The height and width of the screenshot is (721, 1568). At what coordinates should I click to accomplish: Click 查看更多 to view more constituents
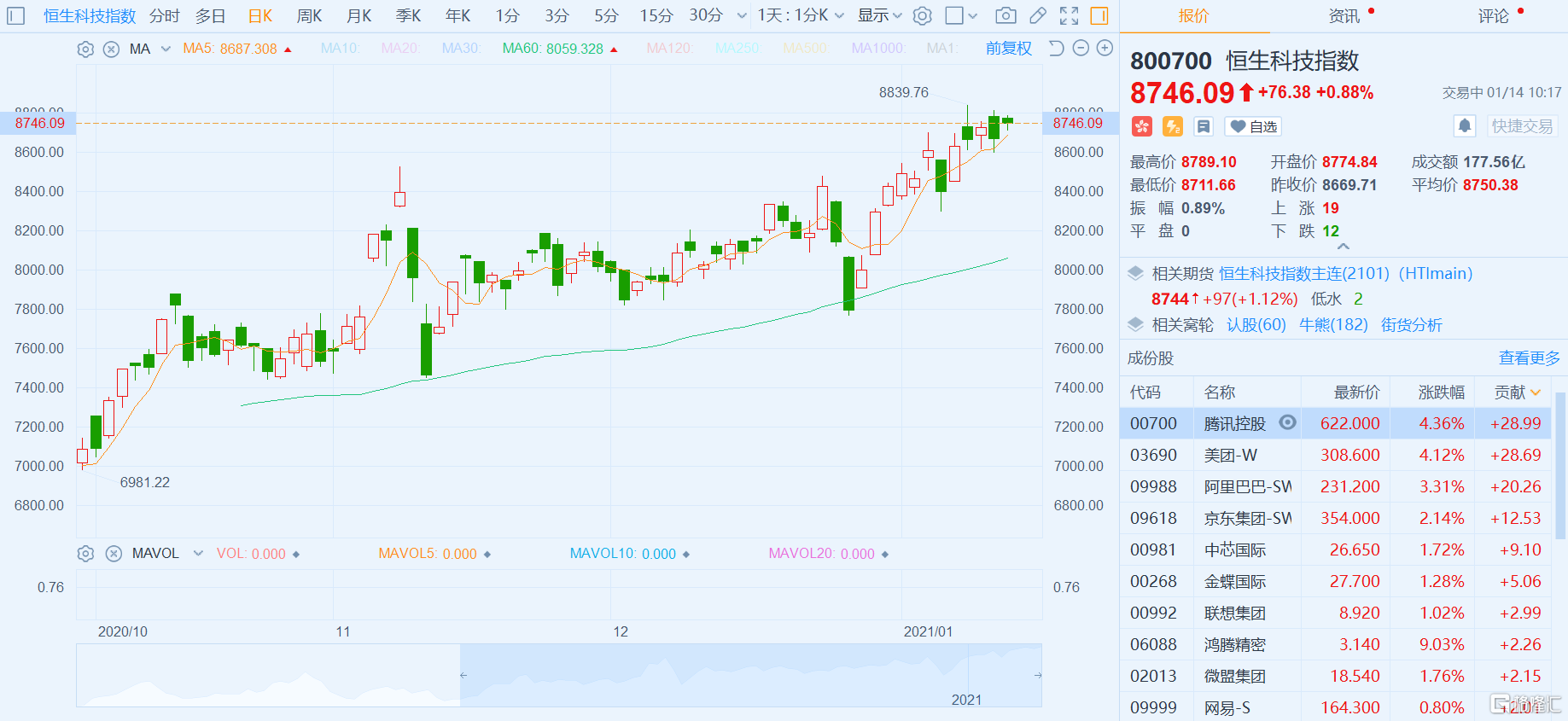point(1529,358)
